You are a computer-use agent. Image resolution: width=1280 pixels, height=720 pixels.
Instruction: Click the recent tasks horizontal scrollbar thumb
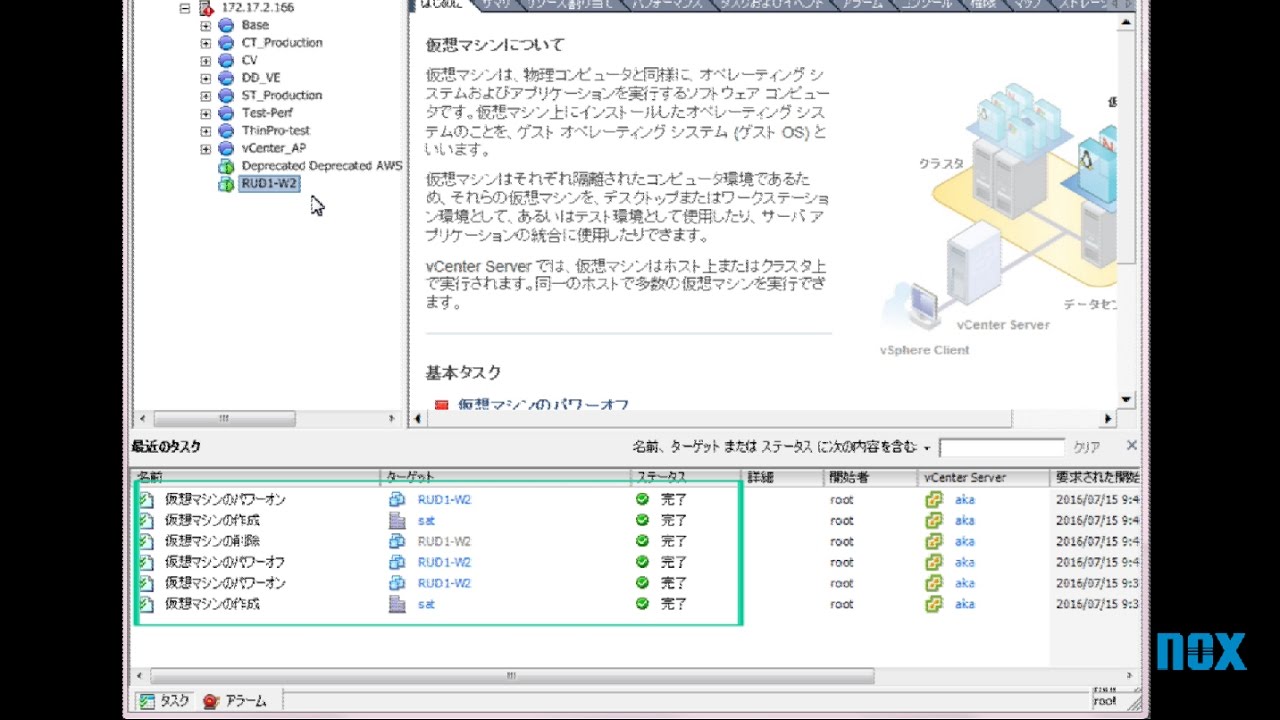coord(511,676)
